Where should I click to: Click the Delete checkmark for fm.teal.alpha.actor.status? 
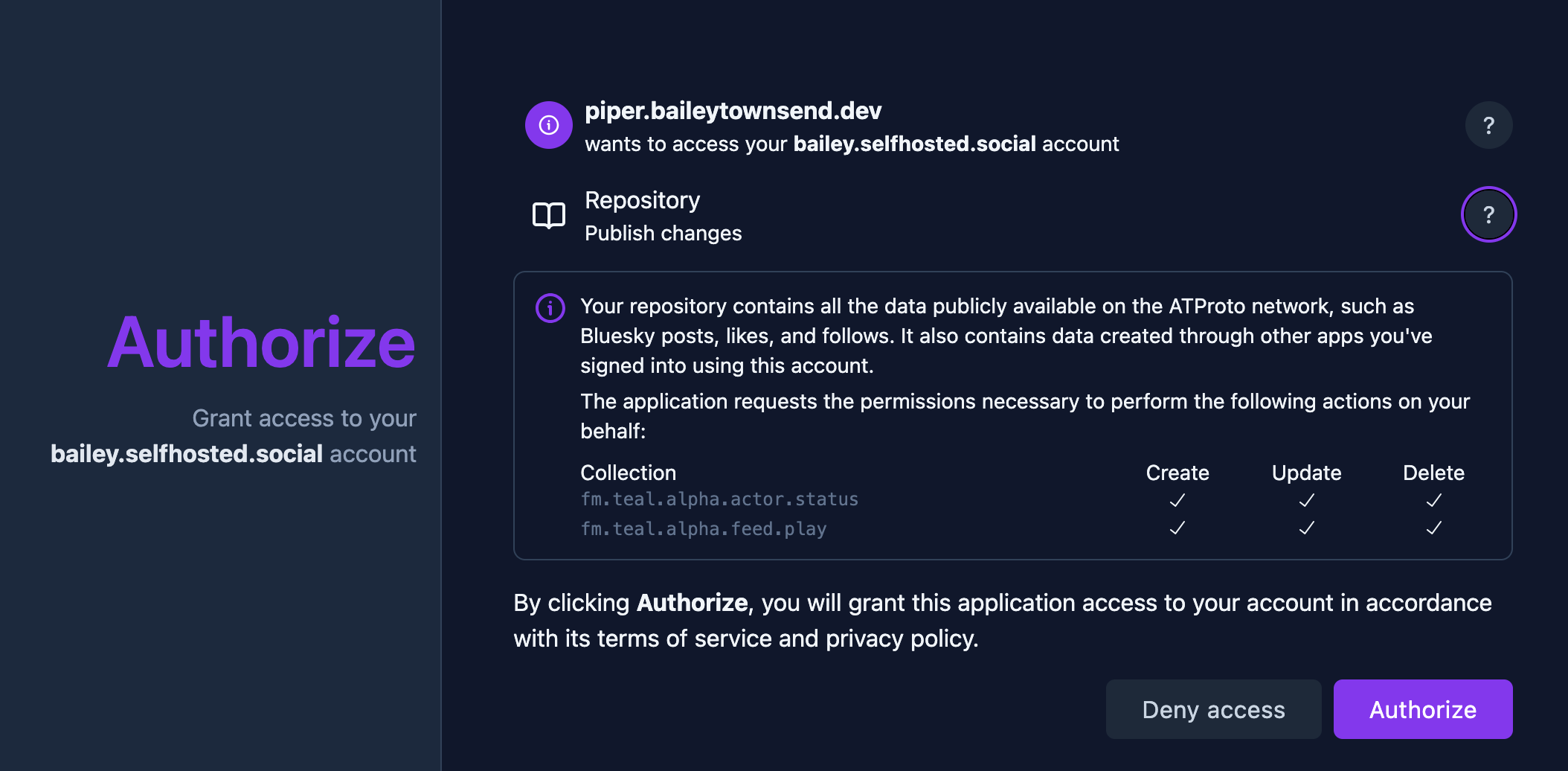[1433, 501]
